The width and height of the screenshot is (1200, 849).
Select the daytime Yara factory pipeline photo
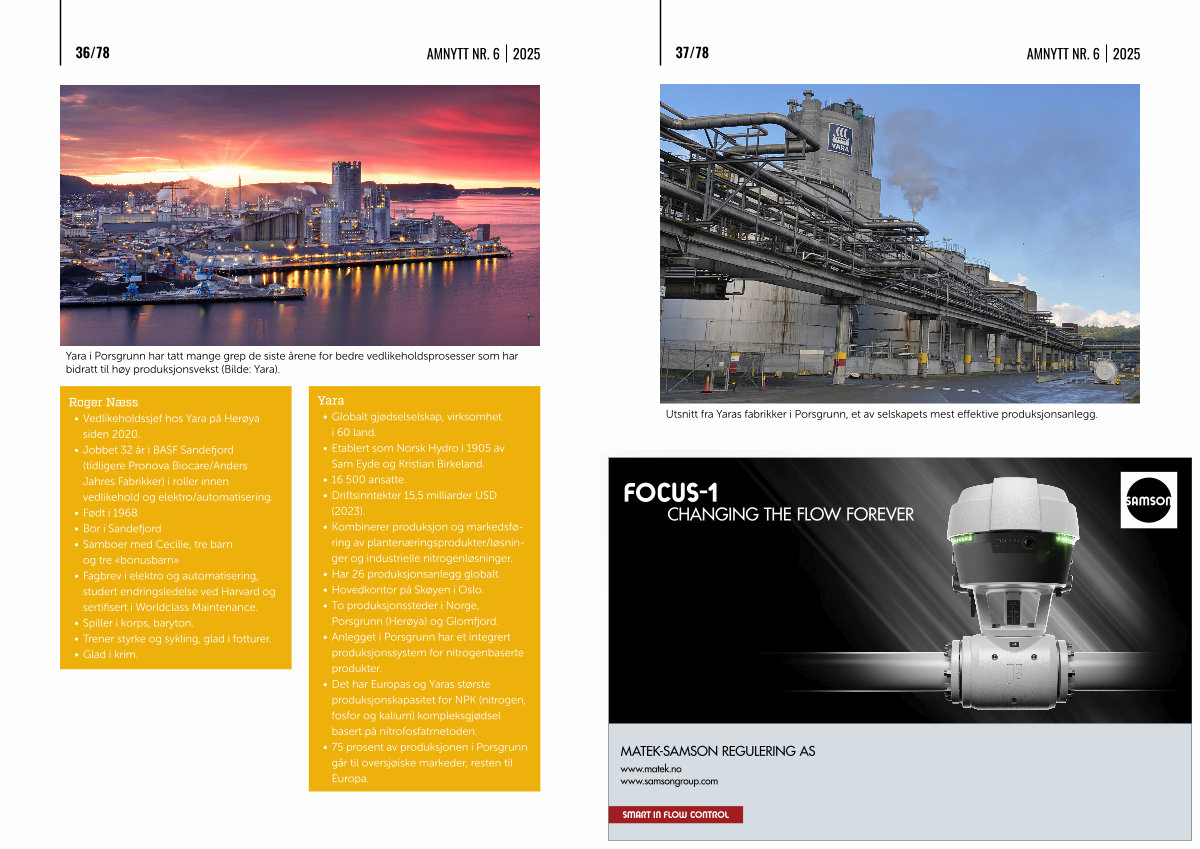click(x=899, y=243)
